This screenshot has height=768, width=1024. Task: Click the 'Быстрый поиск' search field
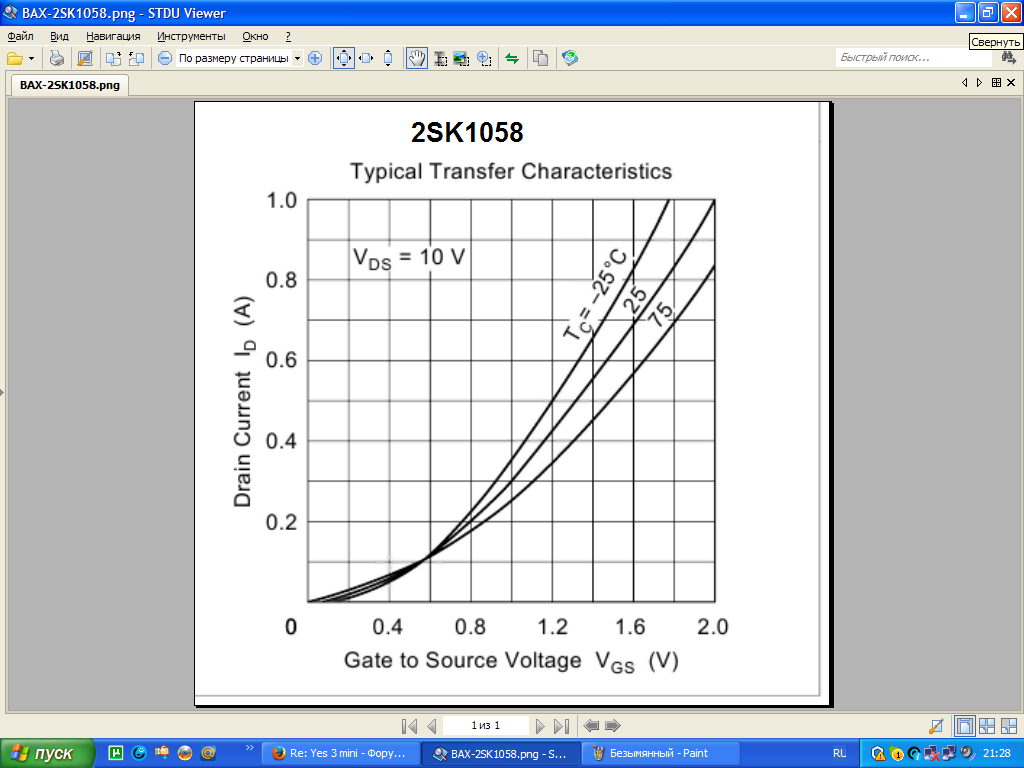[914, 58]
